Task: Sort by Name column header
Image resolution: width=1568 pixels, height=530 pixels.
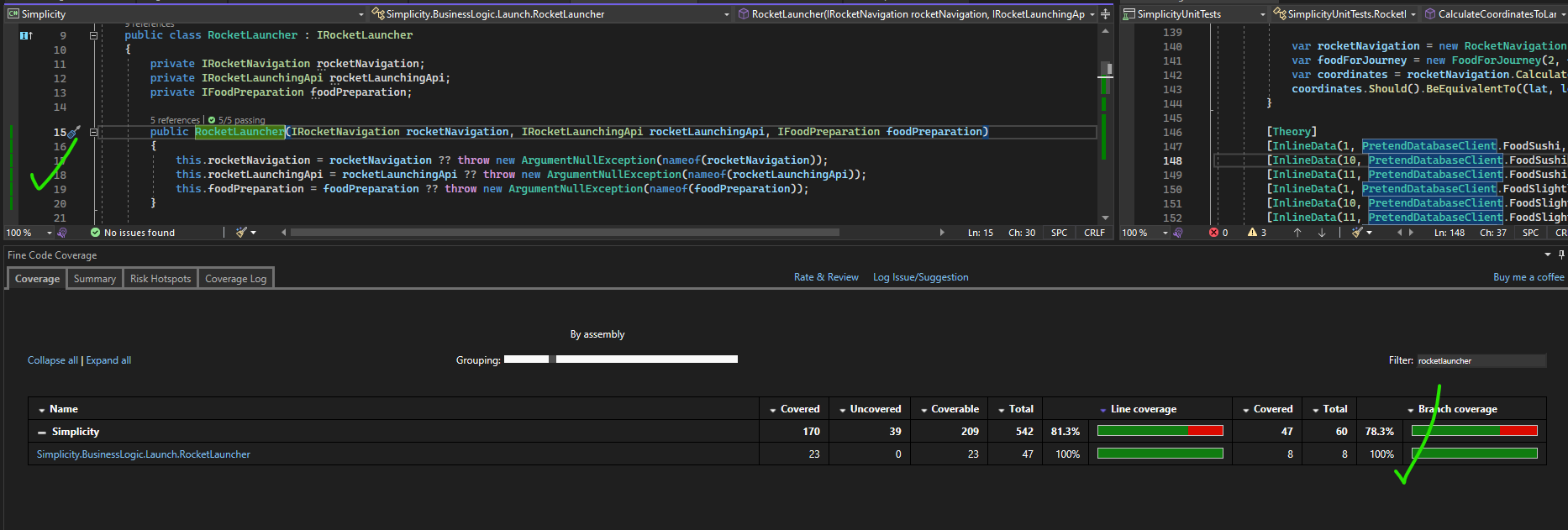Action: 64,409
